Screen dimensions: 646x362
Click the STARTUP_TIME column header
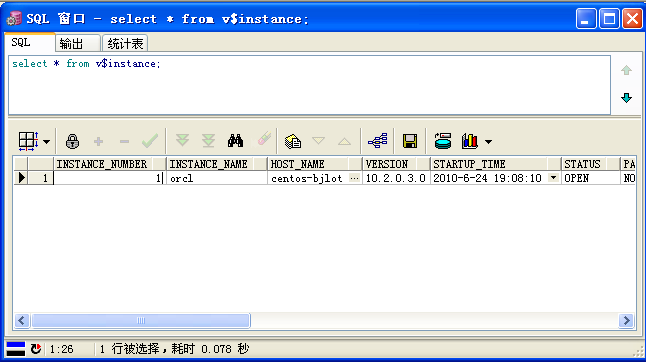click(x=496, y=164)
